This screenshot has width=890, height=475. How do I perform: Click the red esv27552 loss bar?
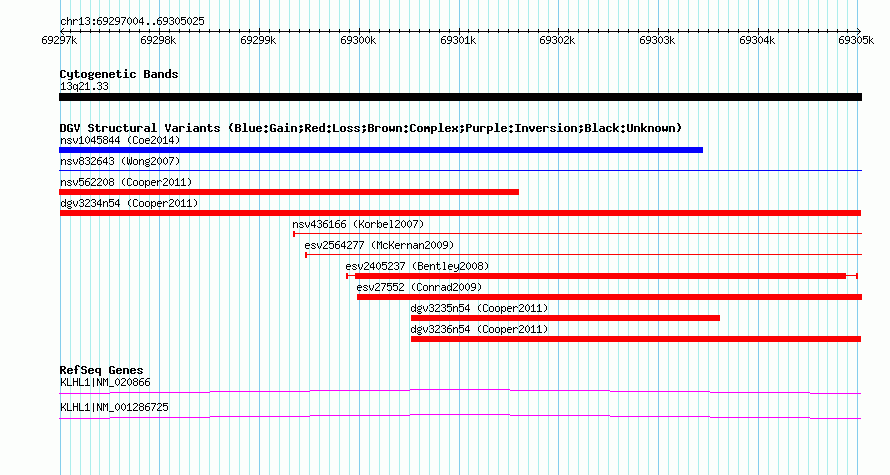pos(609,297)
